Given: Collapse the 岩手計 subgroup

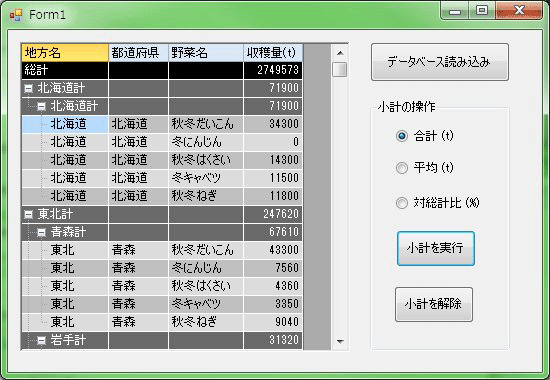Looking at the screenshot, I should point(41,340).
